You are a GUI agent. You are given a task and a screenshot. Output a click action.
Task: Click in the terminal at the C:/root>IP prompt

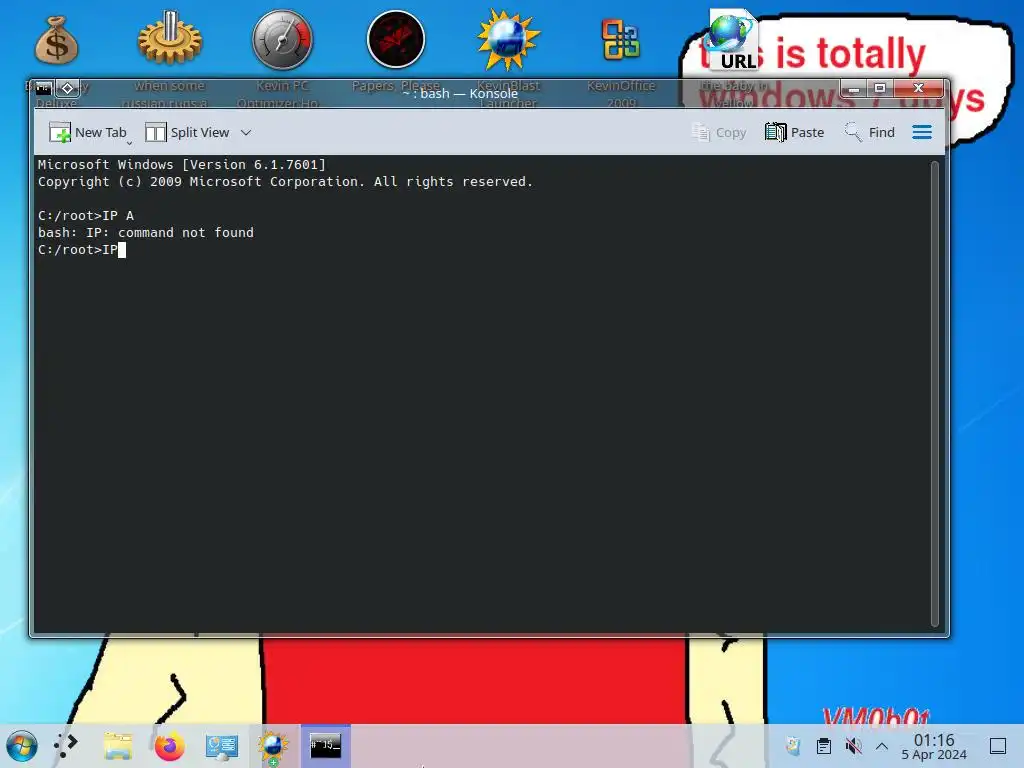coord(82,249)
